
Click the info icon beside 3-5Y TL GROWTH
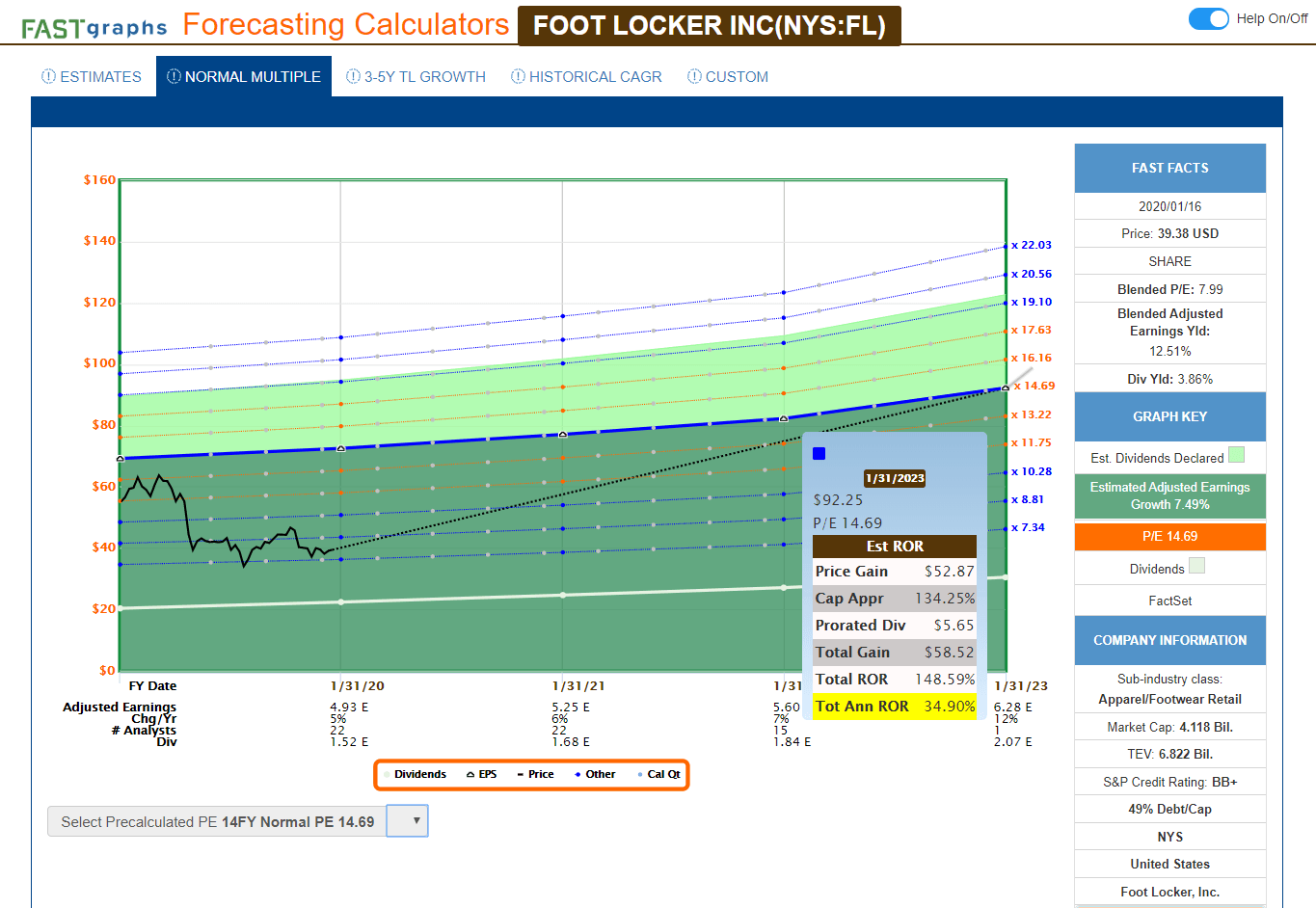353,76
